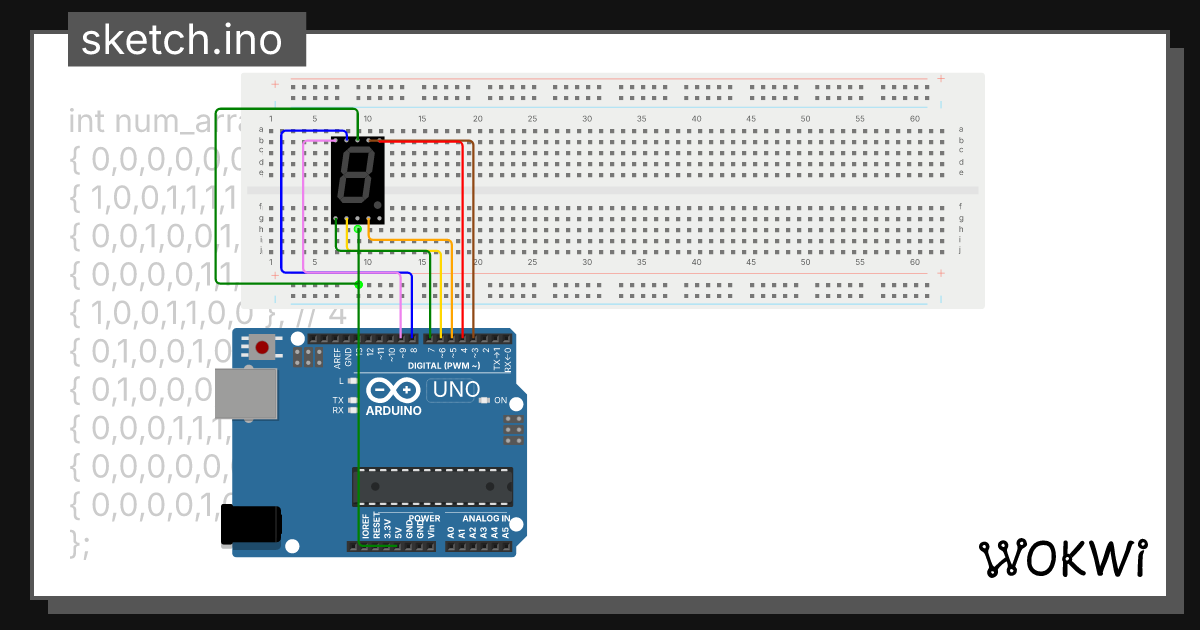Select digital pin 13 socket

tap(358, 338)
